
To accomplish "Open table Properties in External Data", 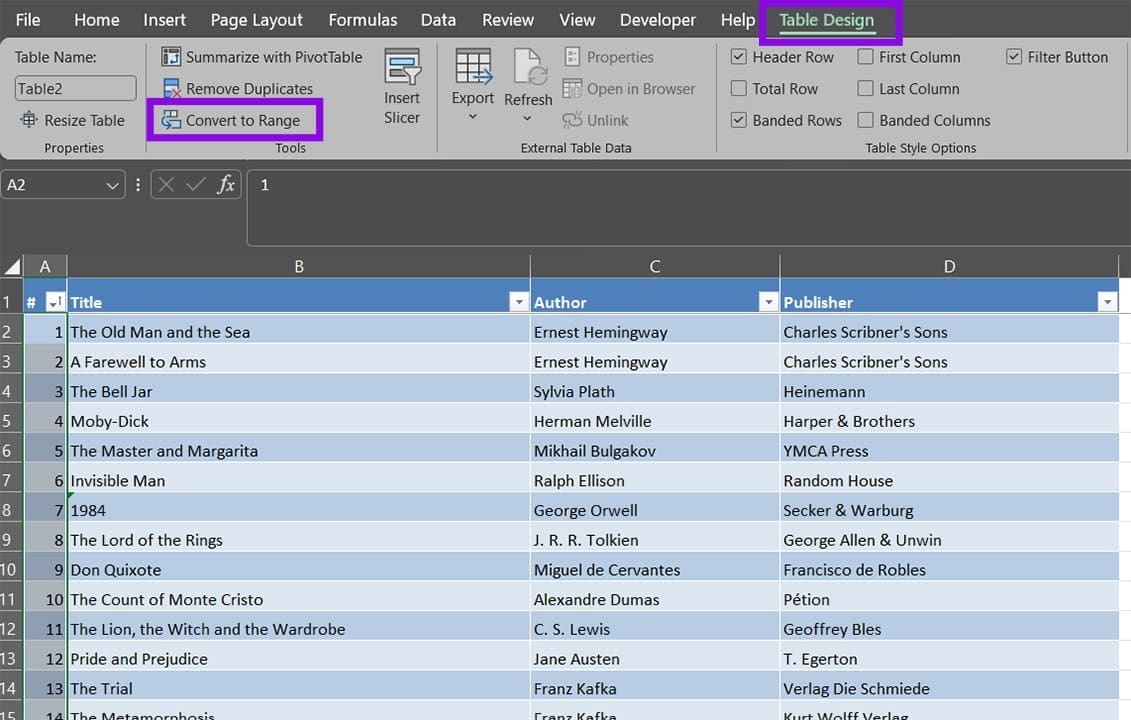I will 608,57.
